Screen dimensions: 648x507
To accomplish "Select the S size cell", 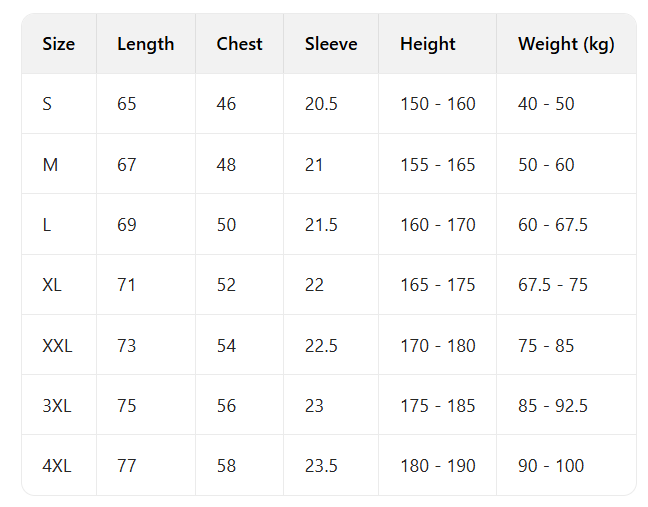I will point(47,104).
